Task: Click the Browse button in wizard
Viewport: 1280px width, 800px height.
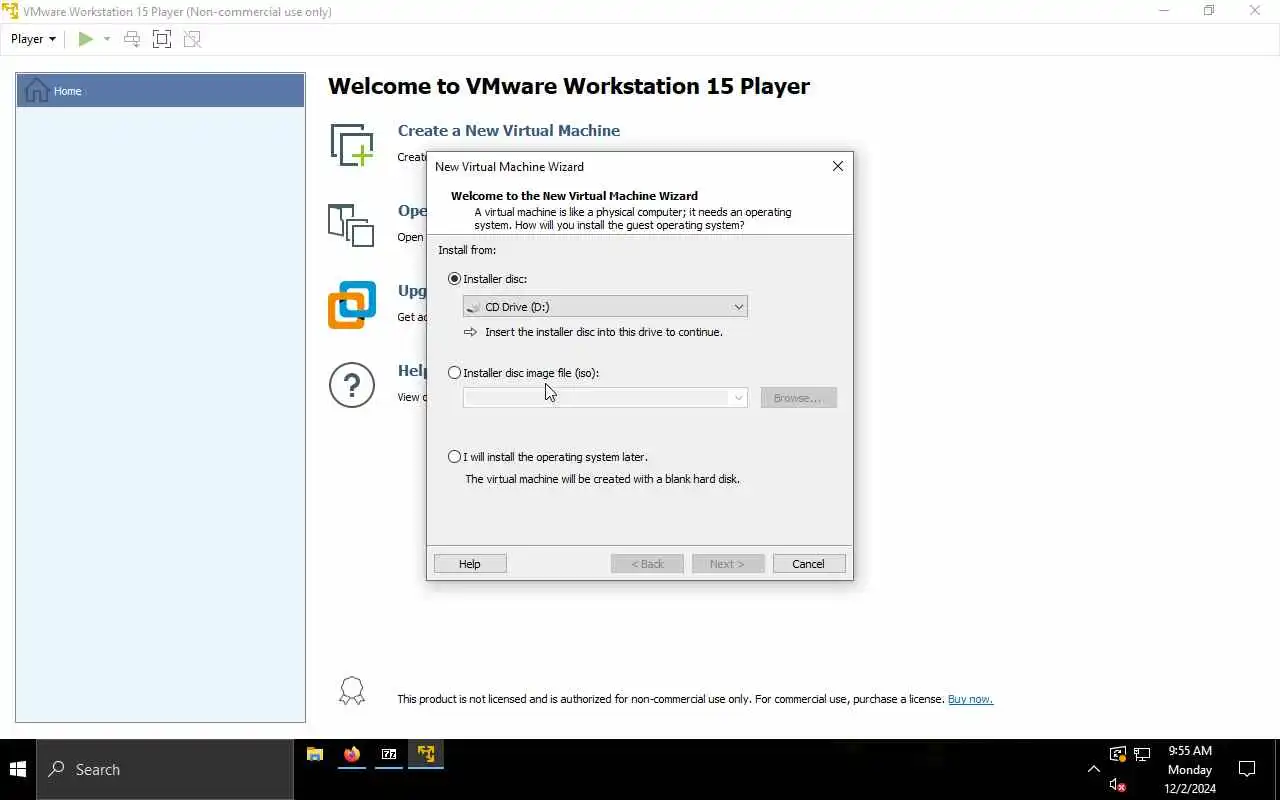Action: (798, 398)
